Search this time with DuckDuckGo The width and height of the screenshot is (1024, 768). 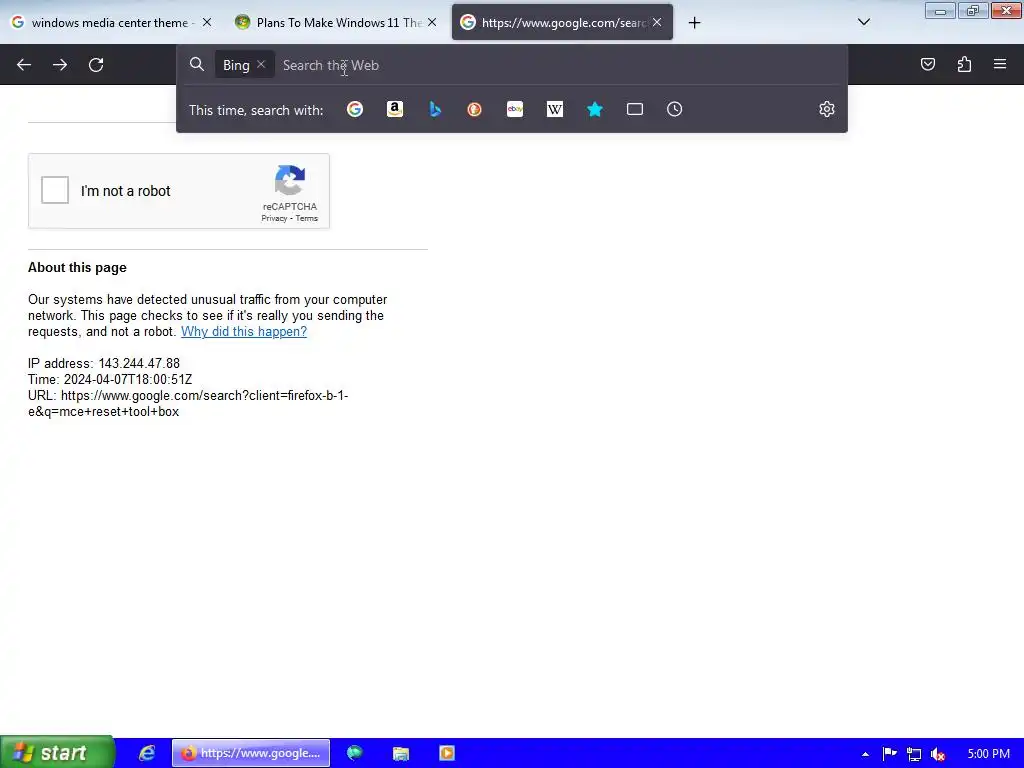click(475, 109)
